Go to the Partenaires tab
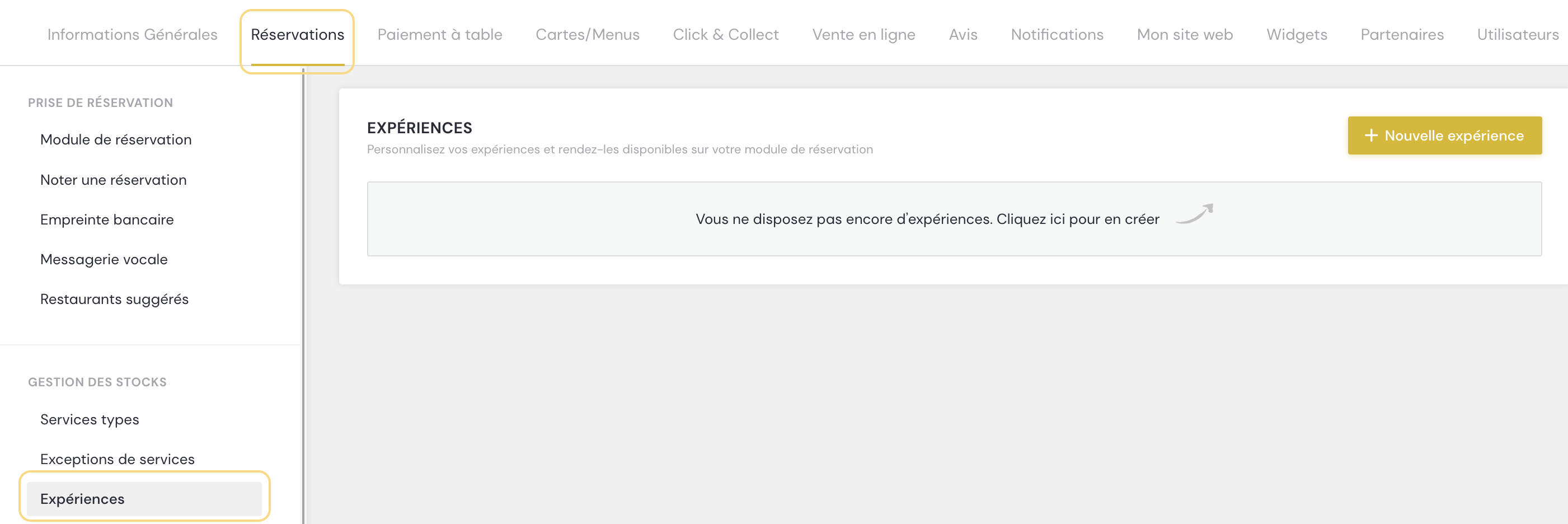The width and height of the screenshot is (1568, 524). [1402, 35]
